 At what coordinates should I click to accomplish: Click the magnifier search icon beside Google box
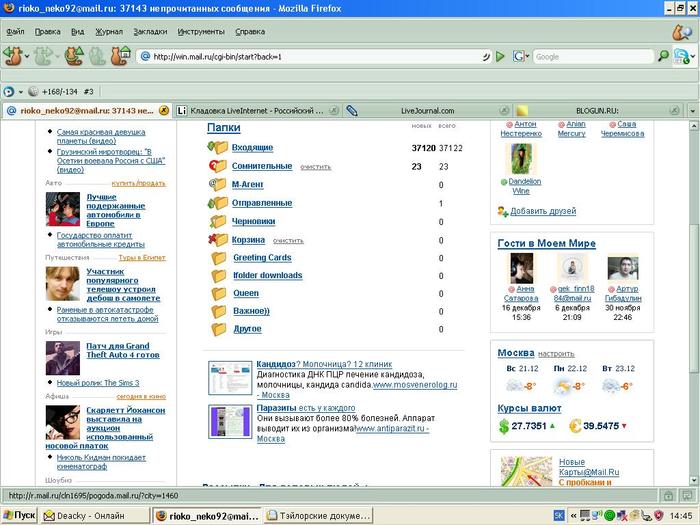tap(663, 56)
